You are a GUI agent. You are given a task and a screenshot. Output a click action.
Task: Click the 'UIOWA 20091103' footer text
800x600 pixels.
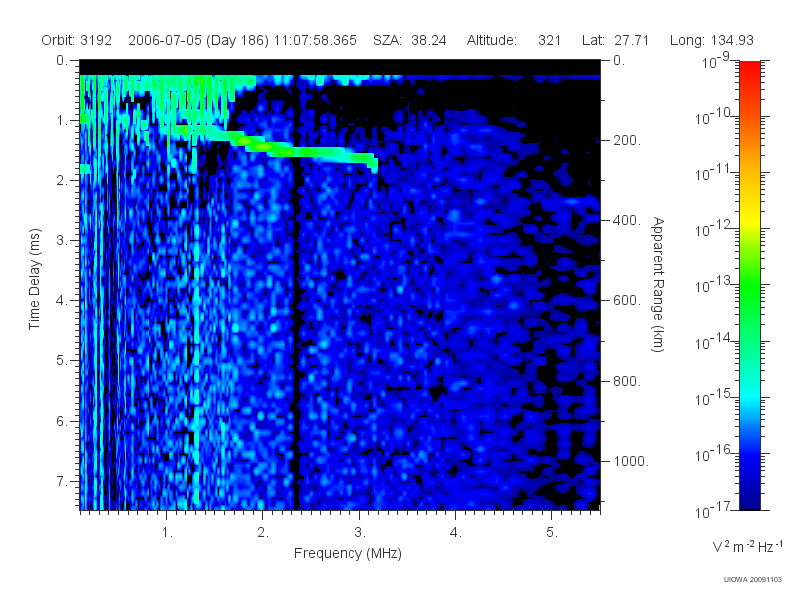[753, 580]
